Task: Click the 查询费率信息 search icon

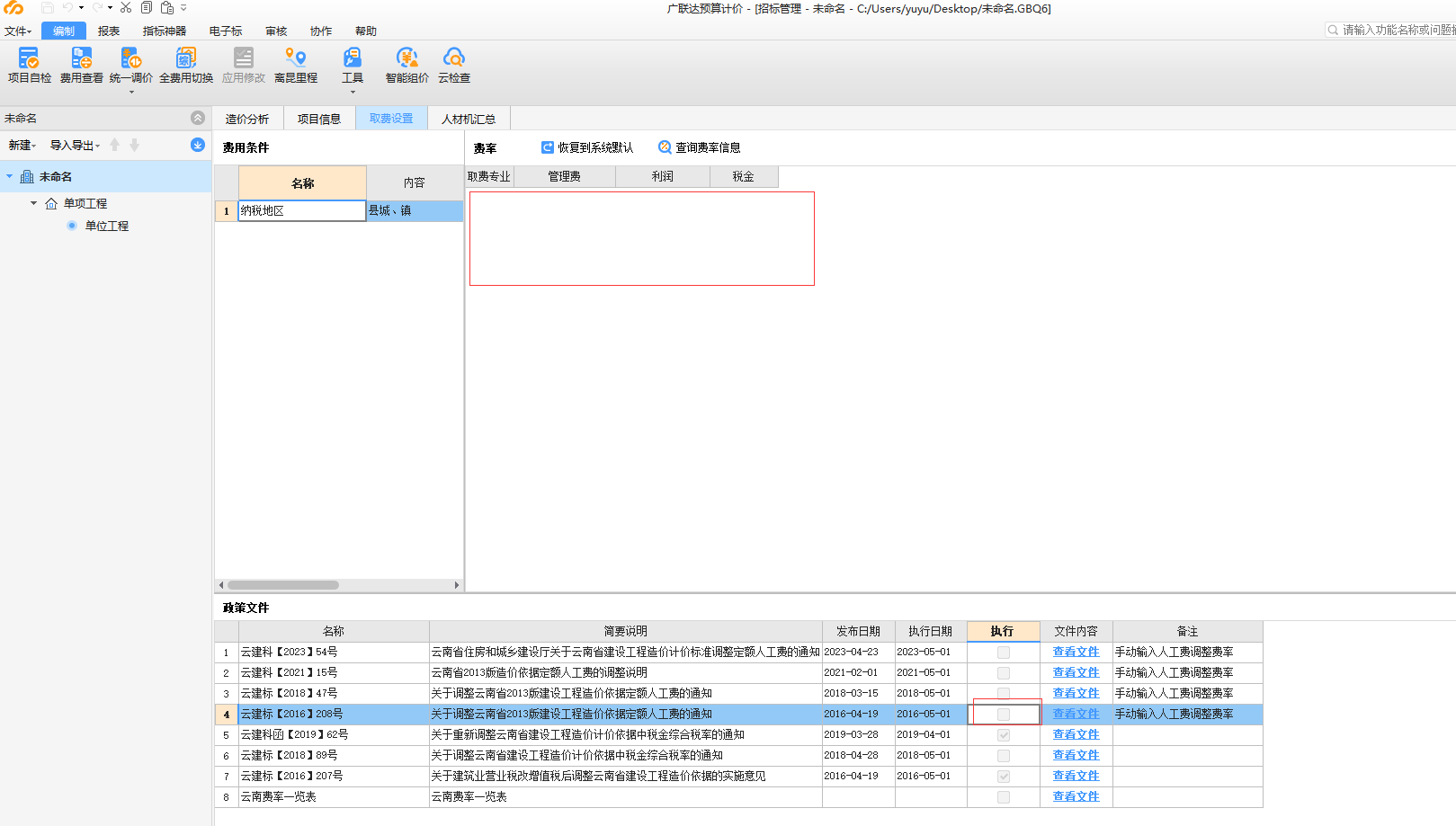Action: point(665,147)
